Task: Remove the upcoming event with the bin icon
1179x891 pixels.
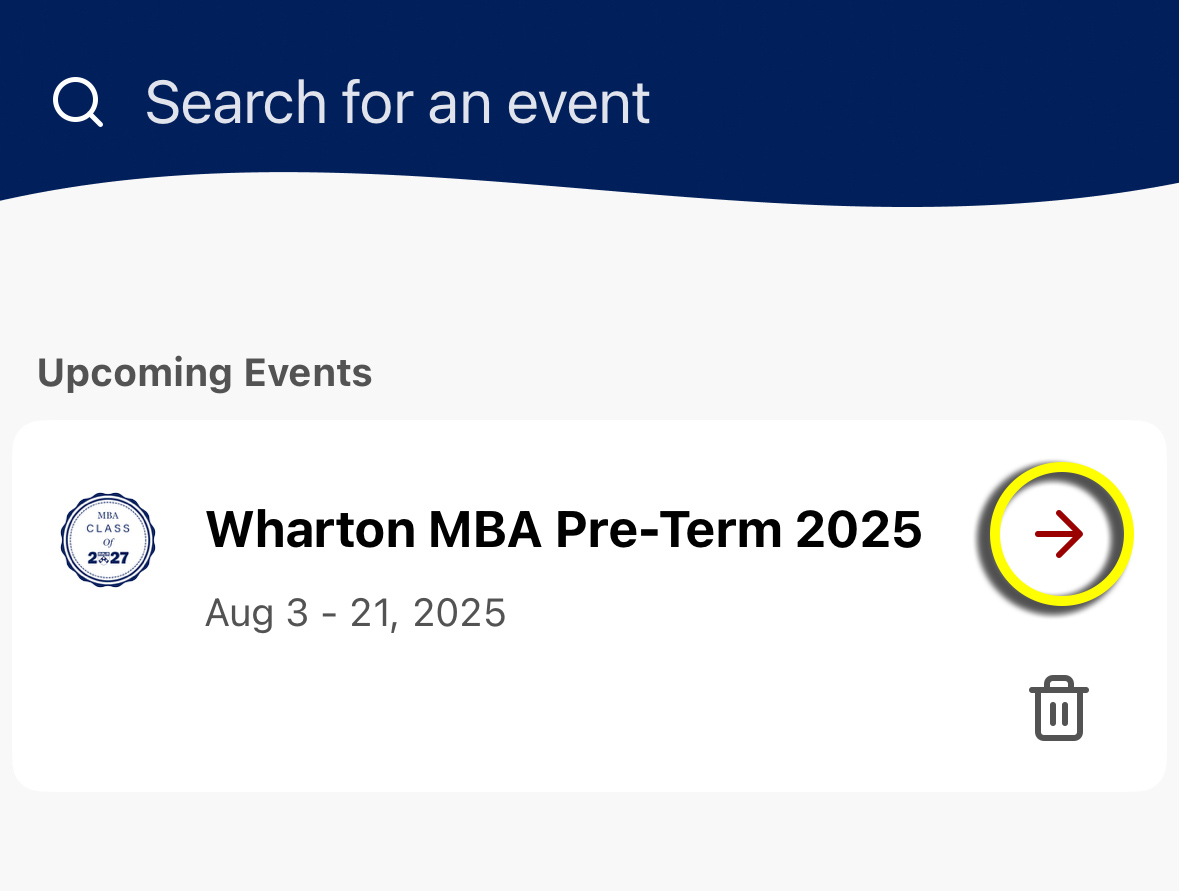Action: tap(1059, 709)
